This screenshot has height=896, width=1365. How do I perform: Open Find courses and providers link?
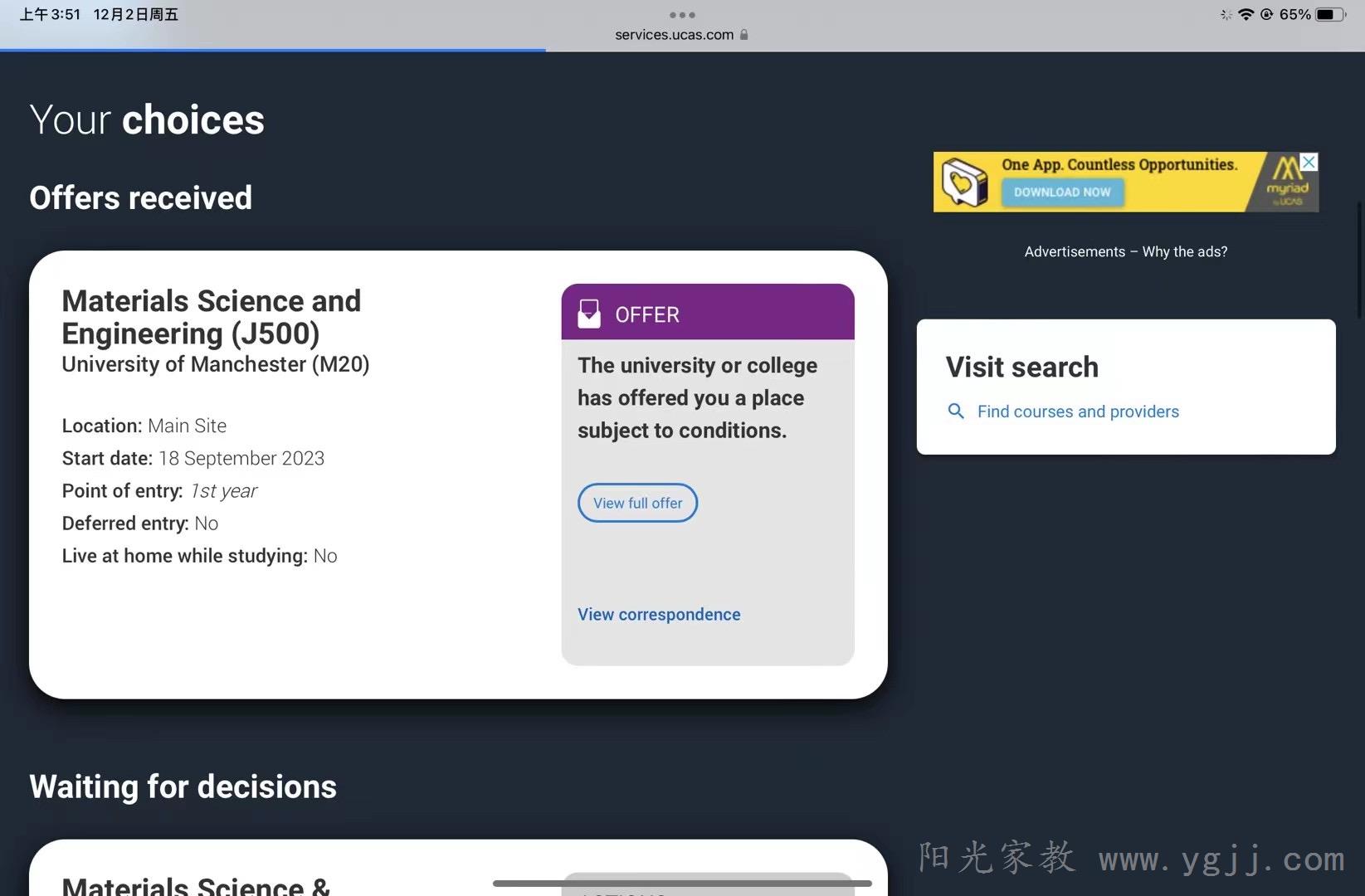1078,411
